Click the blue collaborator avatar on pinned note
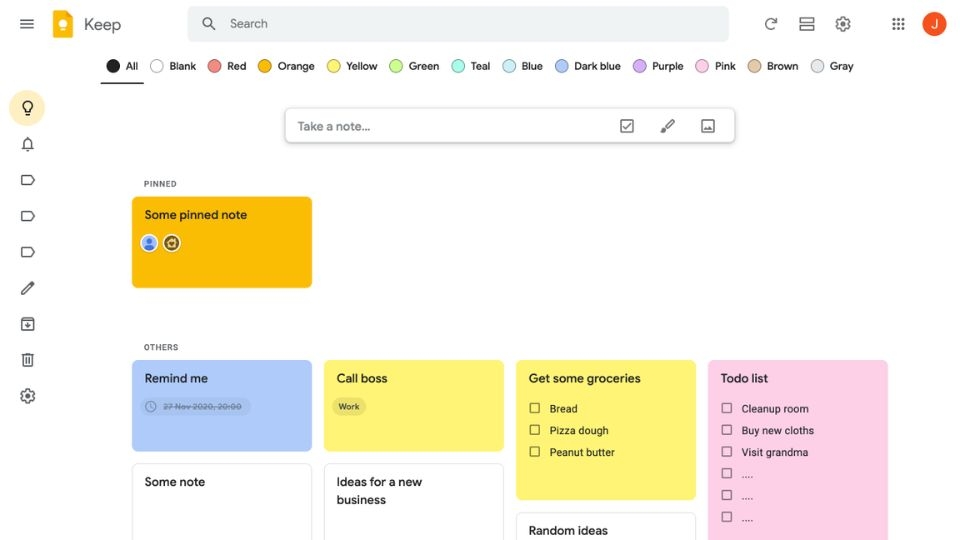The height and width of the screenshot is (540, 960). (149, 243)
